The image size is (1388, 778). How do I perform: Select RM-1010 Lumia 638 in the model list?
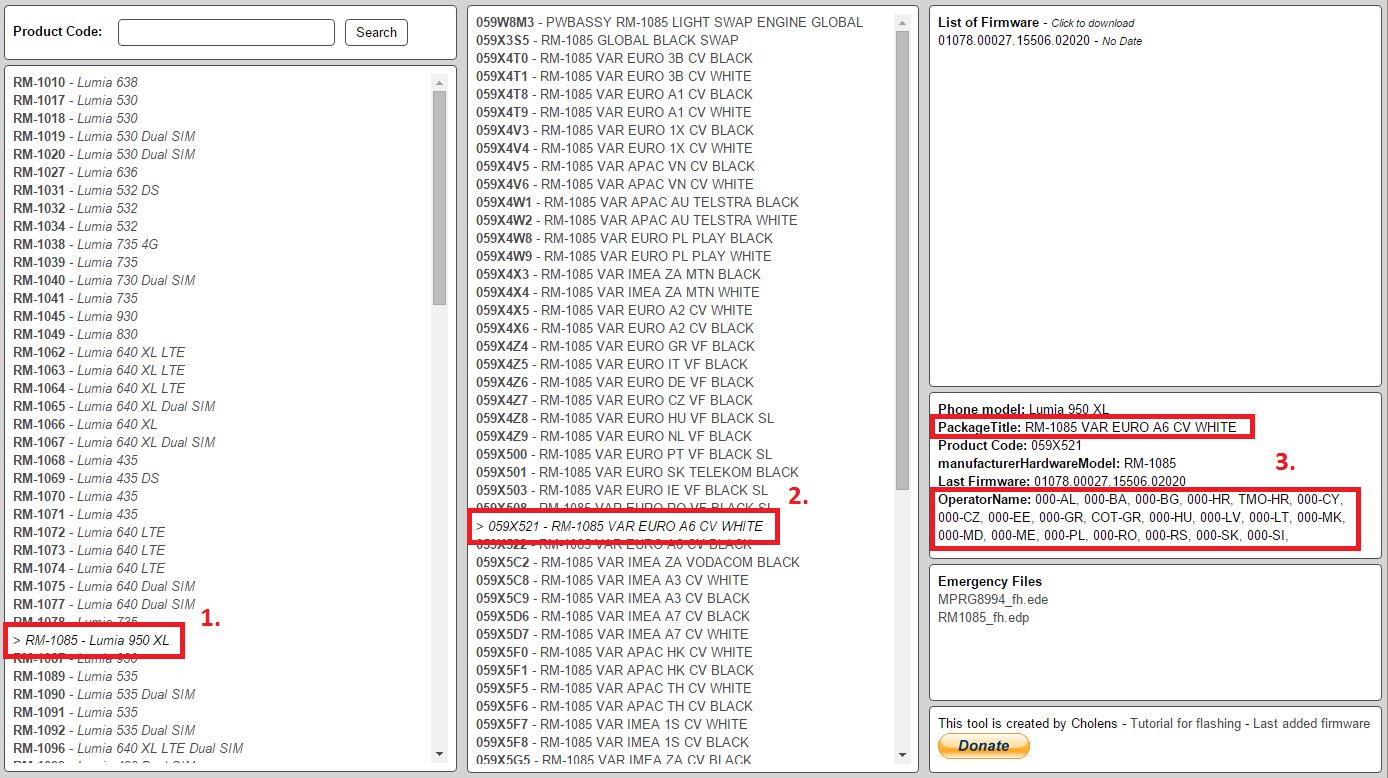point(76,82)
